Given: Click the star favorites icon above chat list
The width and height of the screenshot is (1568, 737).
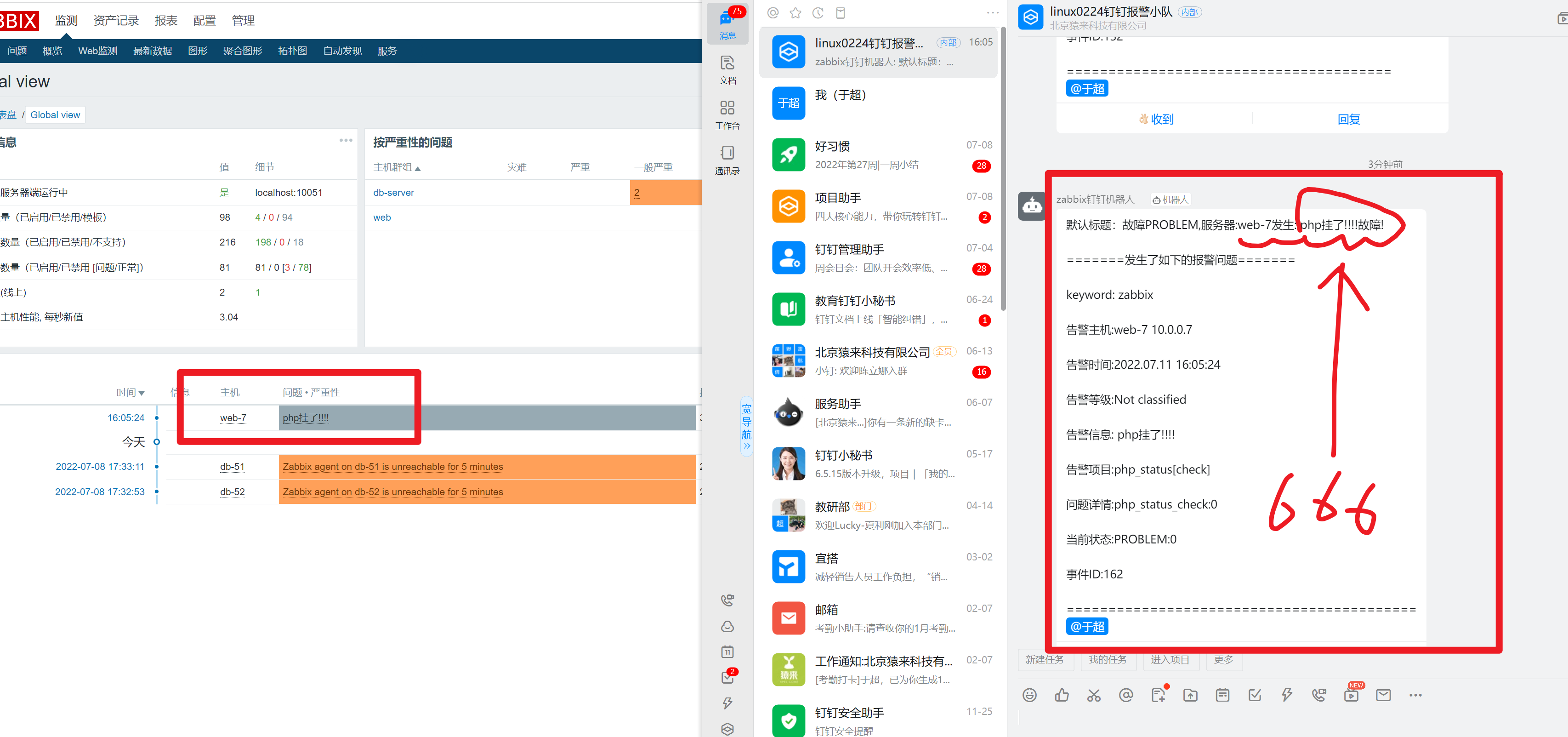Looking at the screenshot, I should 795,13.
